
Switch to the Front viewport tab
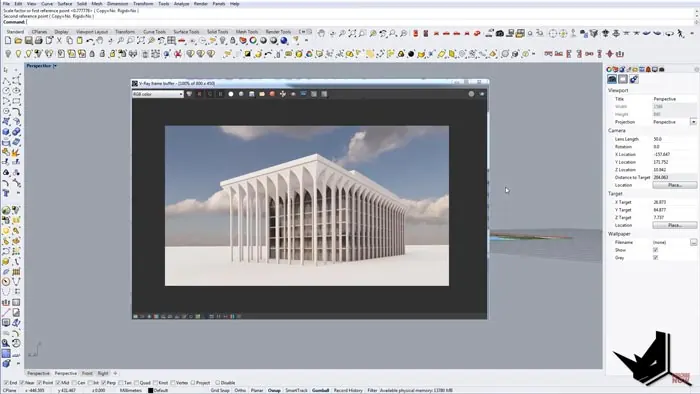click(x=87, y=373)
